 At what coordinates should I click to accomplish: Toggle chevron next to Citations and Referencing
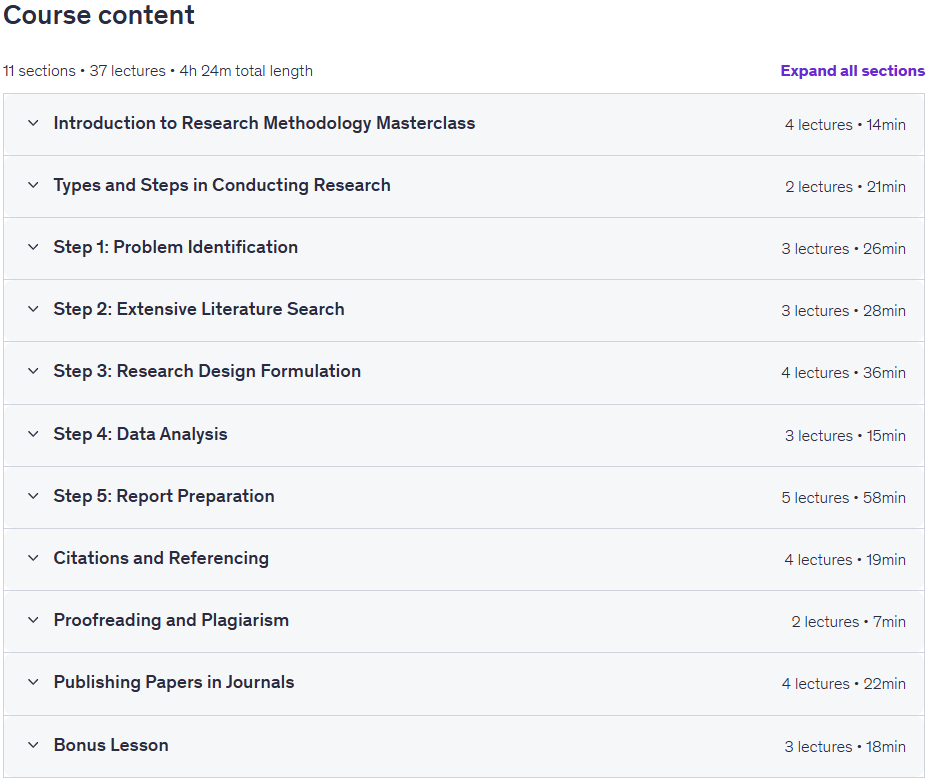(34, 558)
